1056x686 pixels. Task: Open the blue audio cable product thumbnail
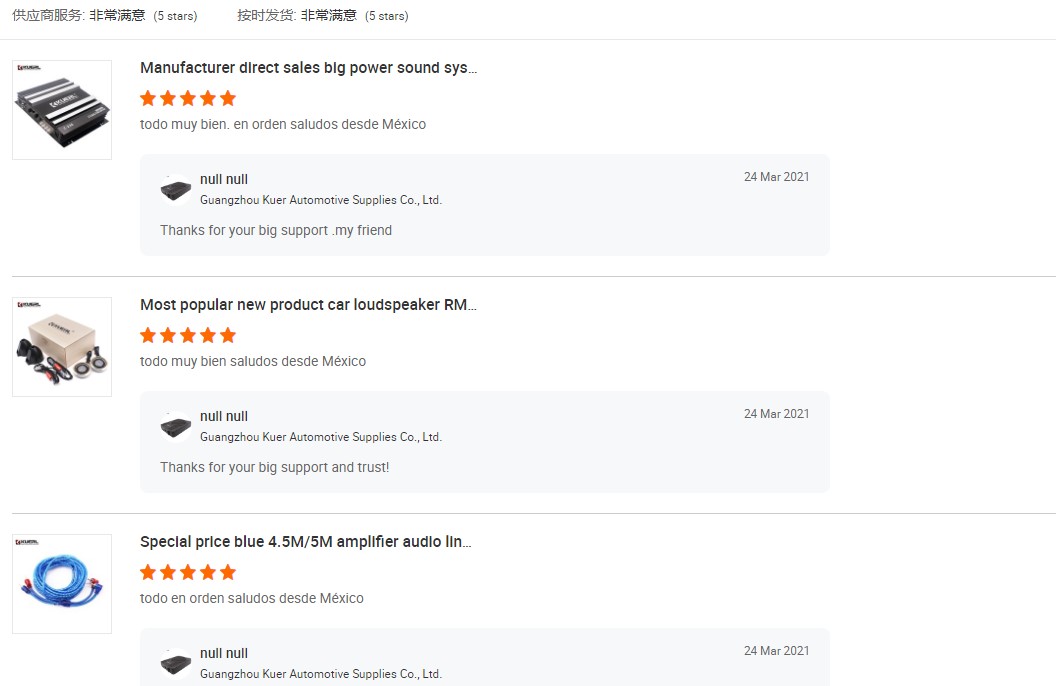pyautogui.click(x=62, y=584)
